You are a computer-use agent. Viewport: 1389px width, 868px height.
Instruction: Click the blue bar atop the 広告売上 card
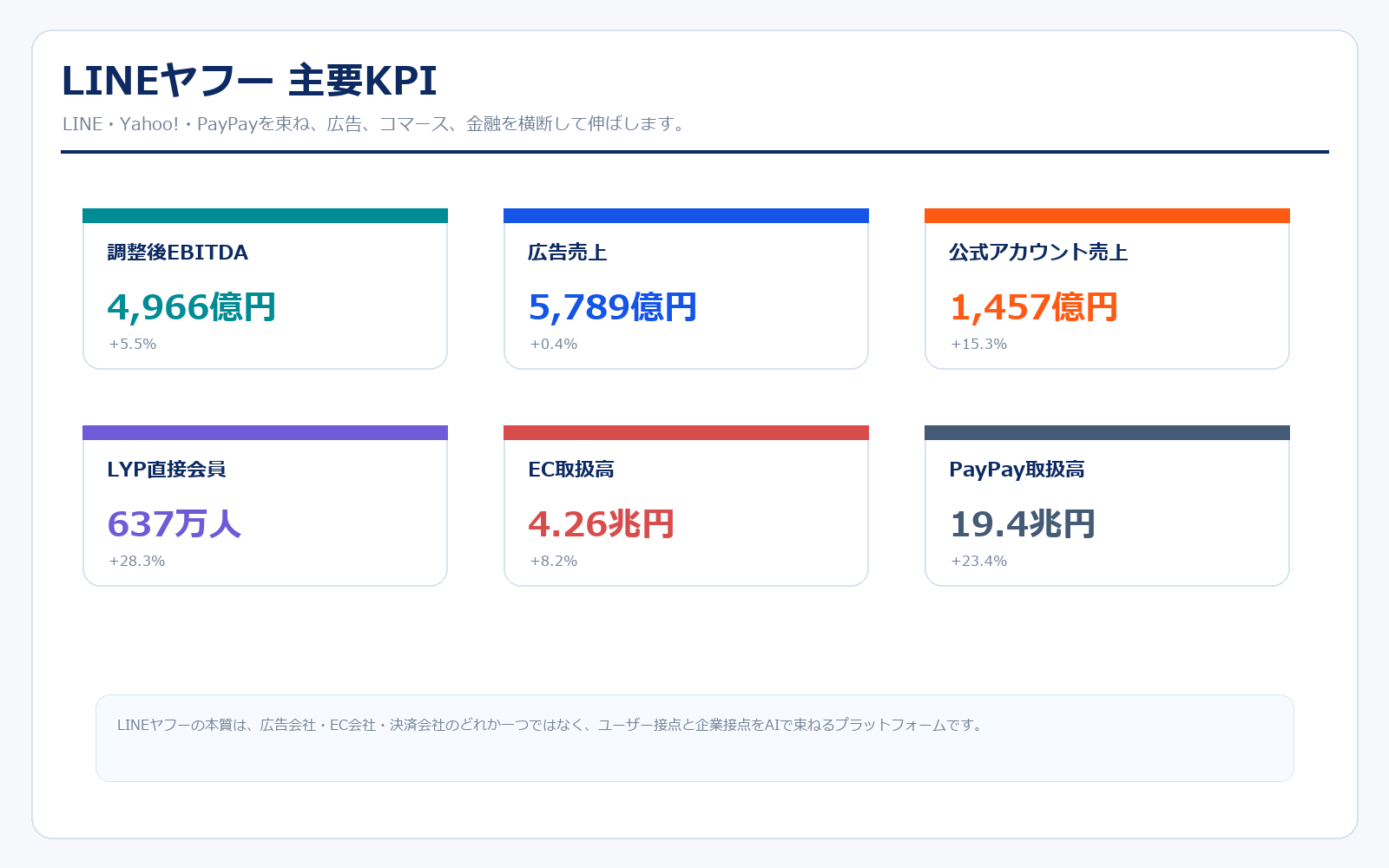tap(686, 215)
